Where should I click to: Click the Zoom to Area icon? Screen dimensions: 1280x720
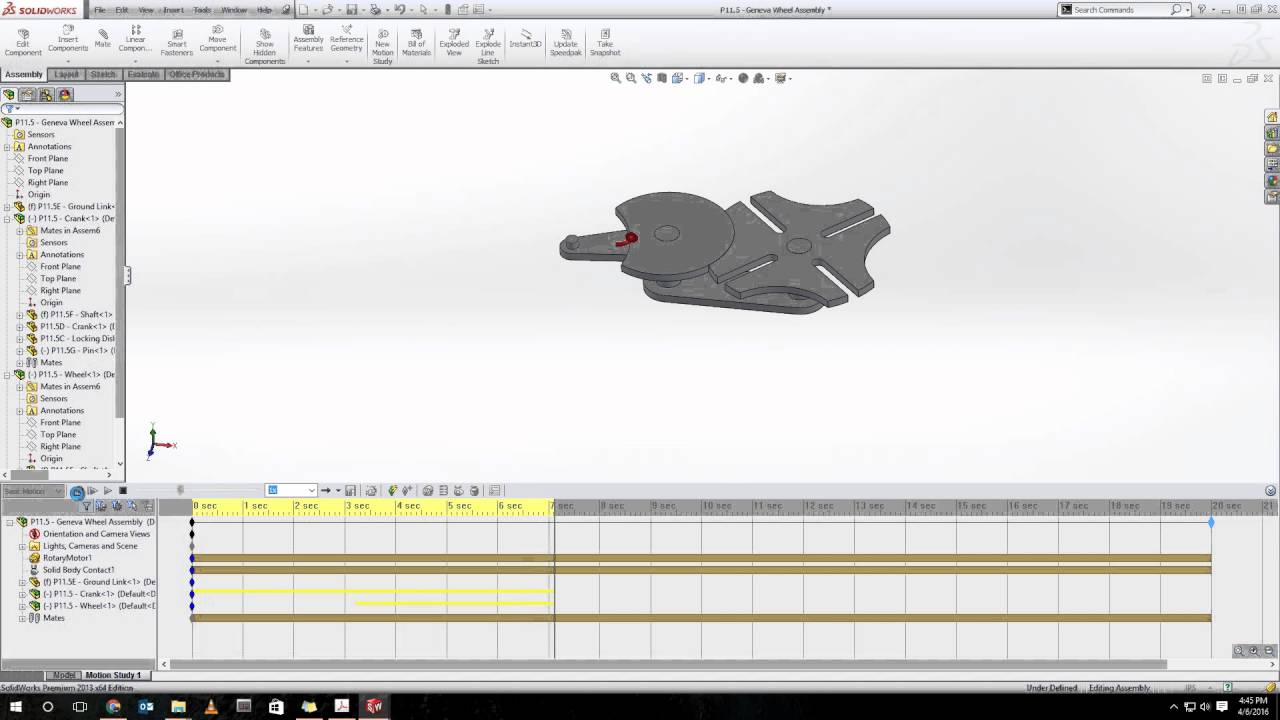point(631,78)
